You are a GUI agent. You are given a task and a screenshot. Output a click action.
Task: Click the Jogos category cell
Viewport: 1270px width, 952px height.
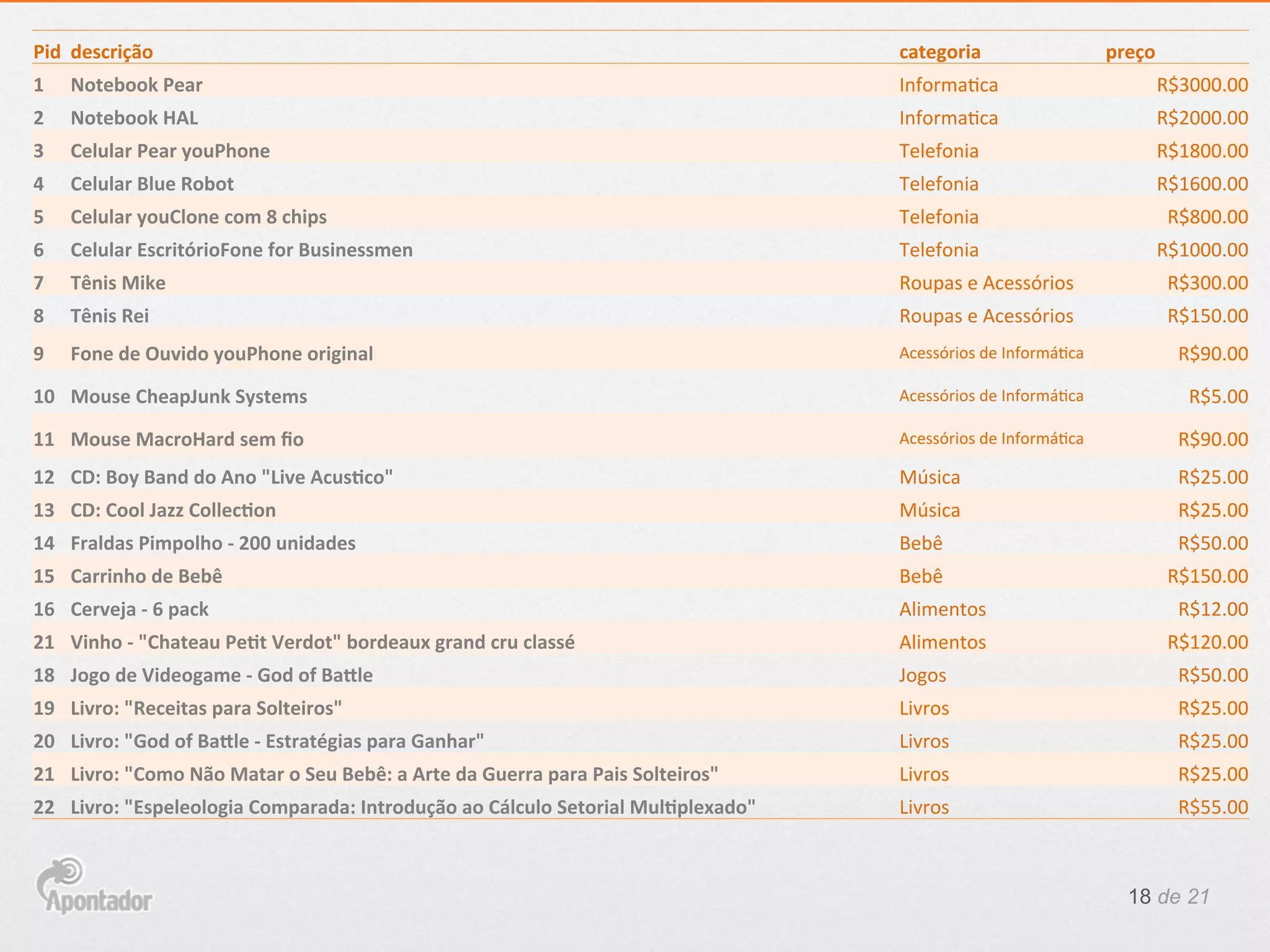pos(923,676)
